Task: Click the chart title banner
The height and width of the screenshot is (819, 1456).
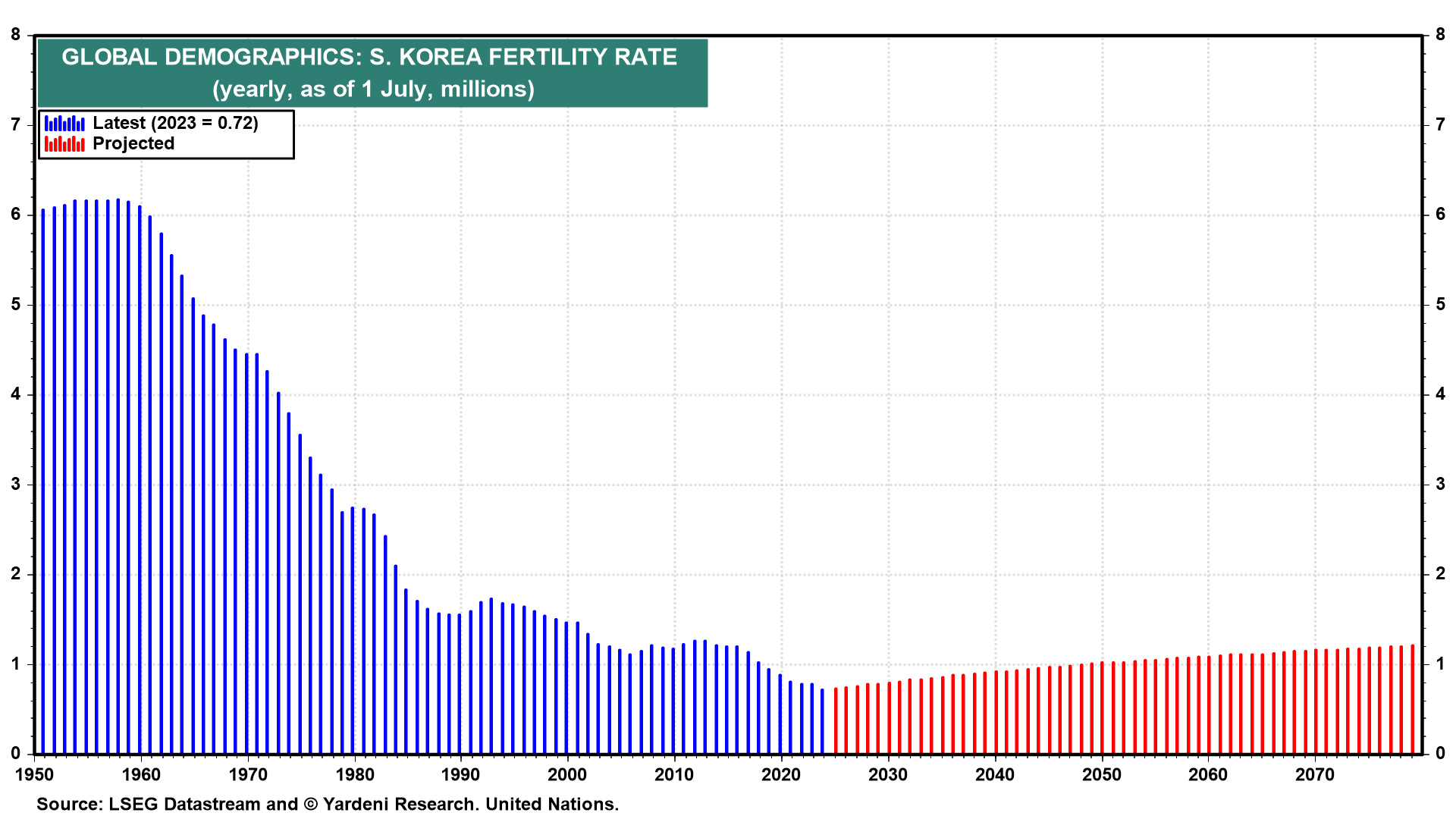Action: pyautogui.click(x=372, y=58)
